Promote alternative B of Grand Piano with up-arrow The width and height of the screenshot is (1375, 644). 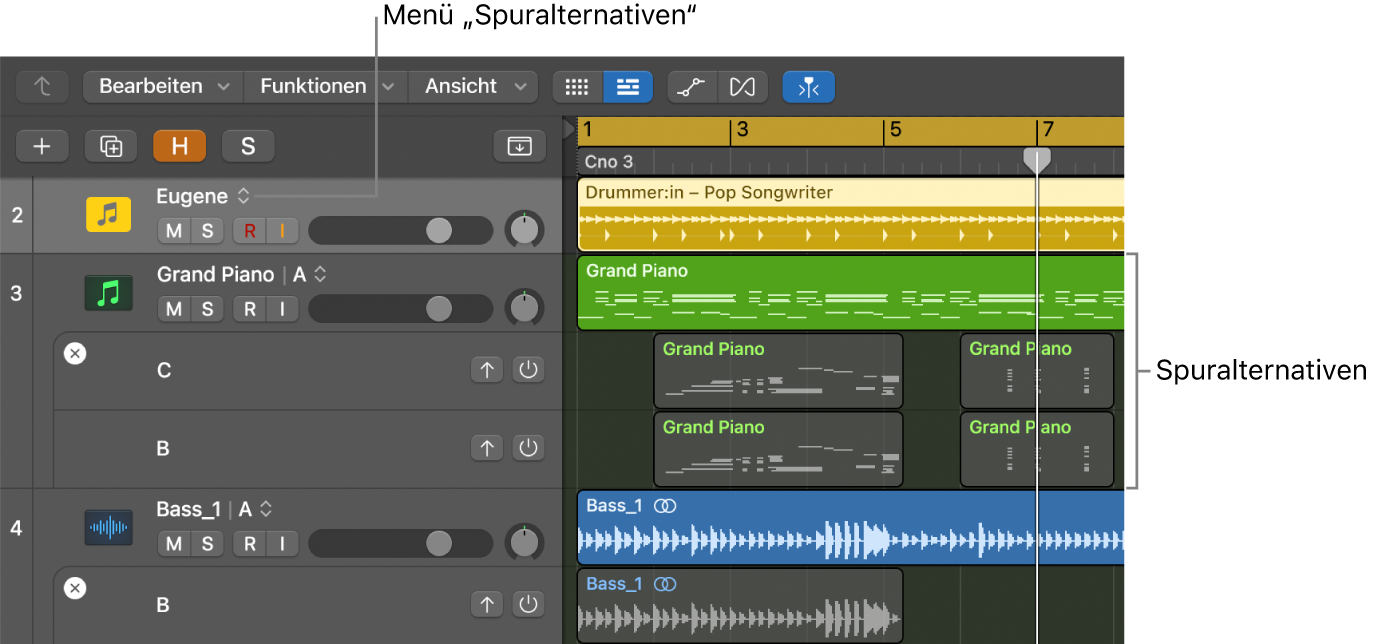coord(487,448)
